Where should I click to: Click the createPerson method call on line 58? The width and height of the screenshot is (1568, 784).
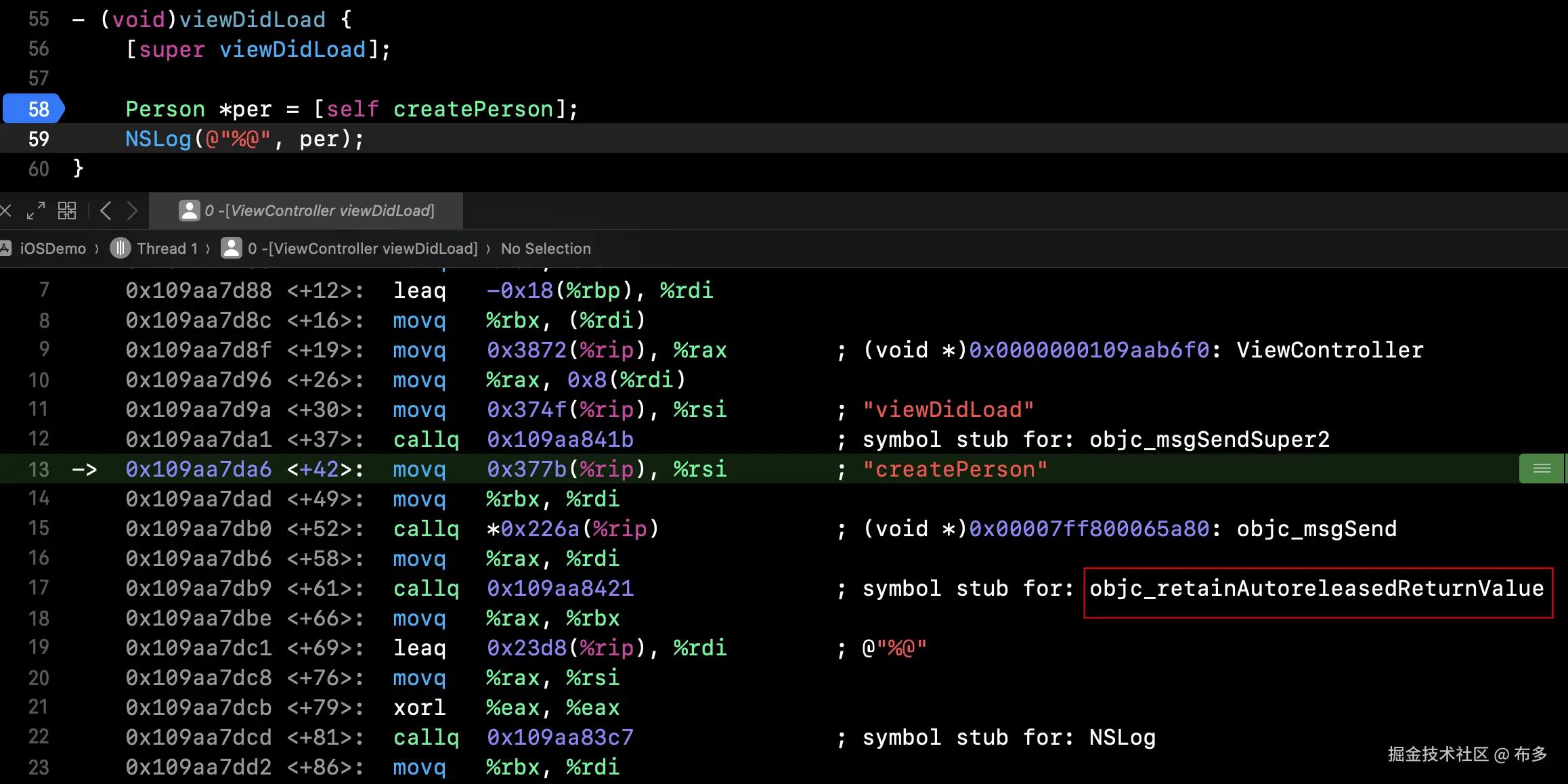click(x=473, y=109)
